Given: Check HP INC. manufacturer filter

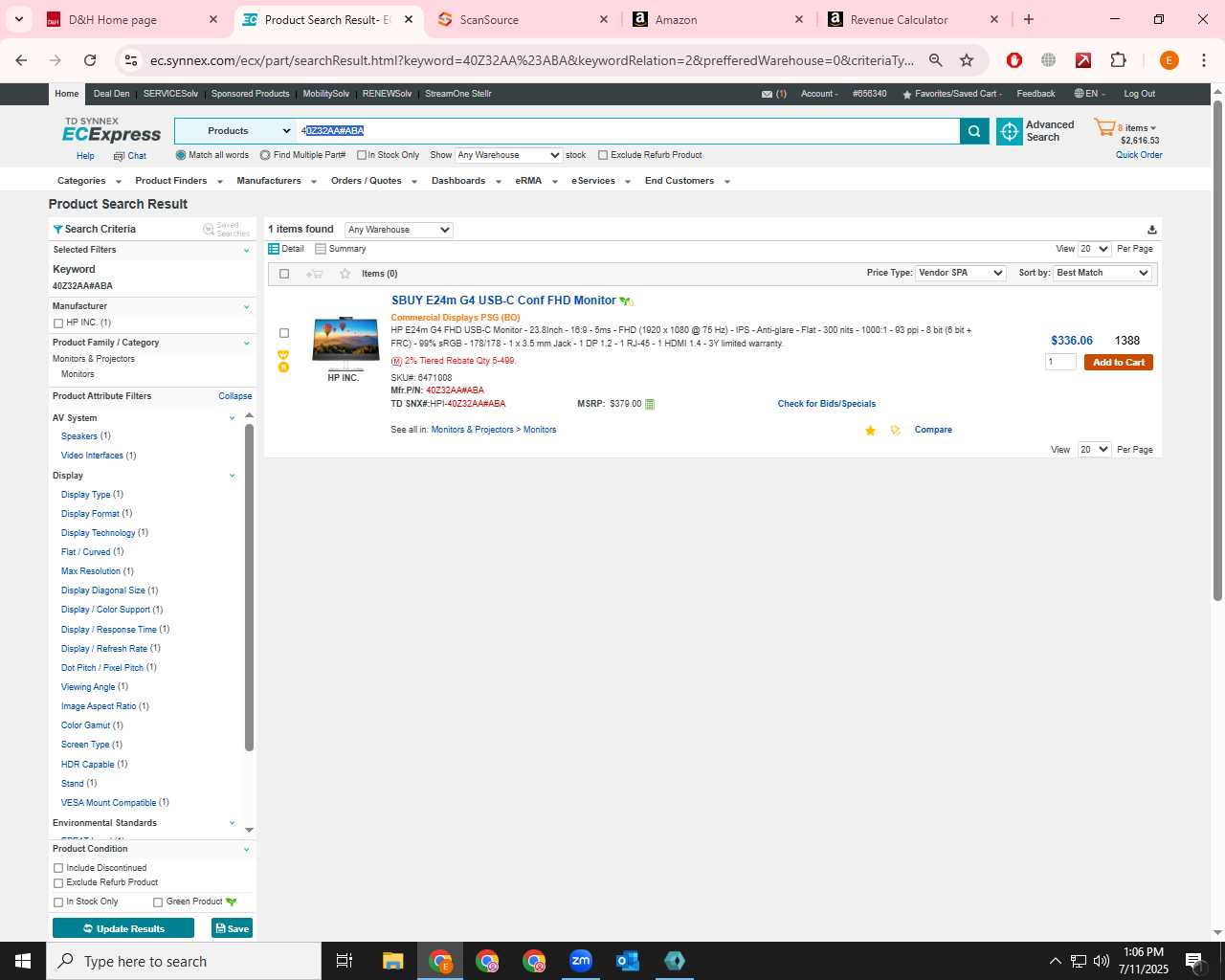Looking at the screenshot, I should click(58, 323).
